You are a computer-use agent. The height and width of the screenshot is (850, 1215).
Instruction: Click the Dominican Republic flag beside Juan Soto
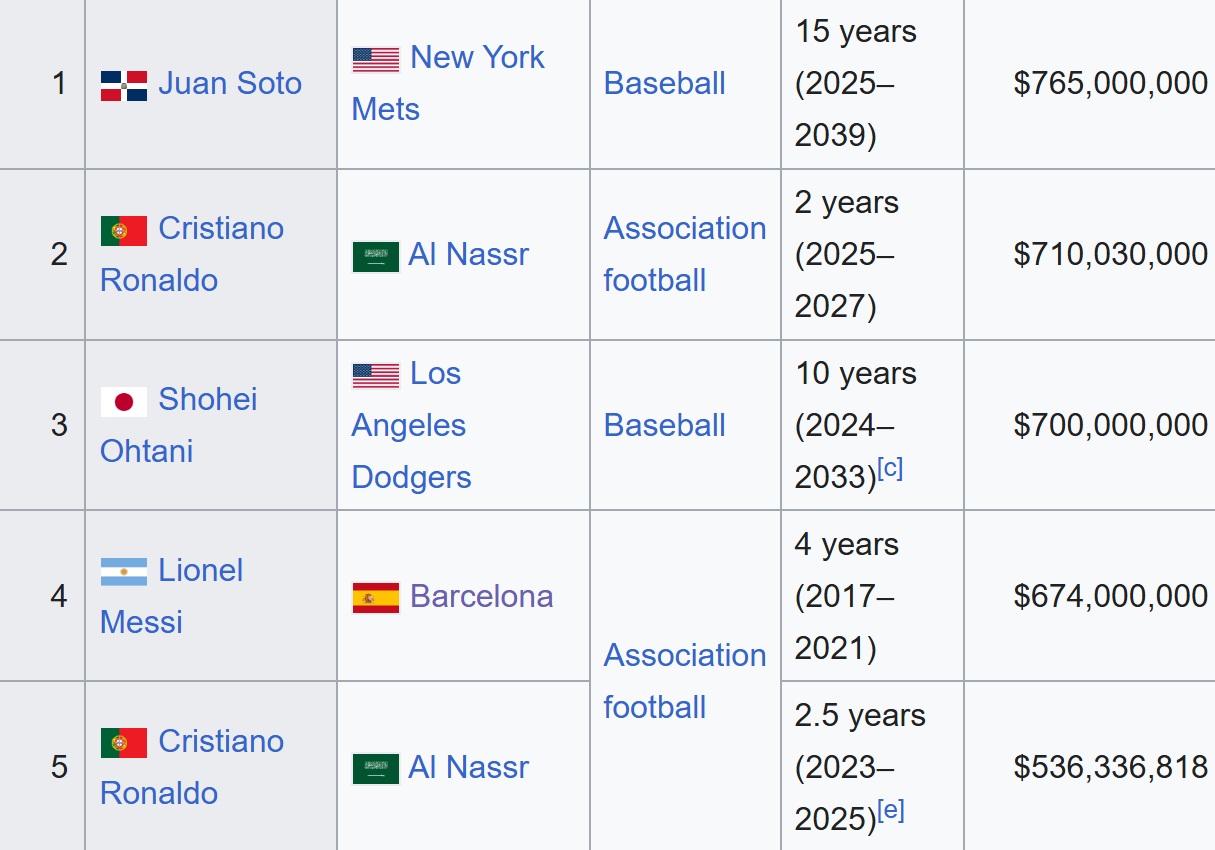click(124, 85)
